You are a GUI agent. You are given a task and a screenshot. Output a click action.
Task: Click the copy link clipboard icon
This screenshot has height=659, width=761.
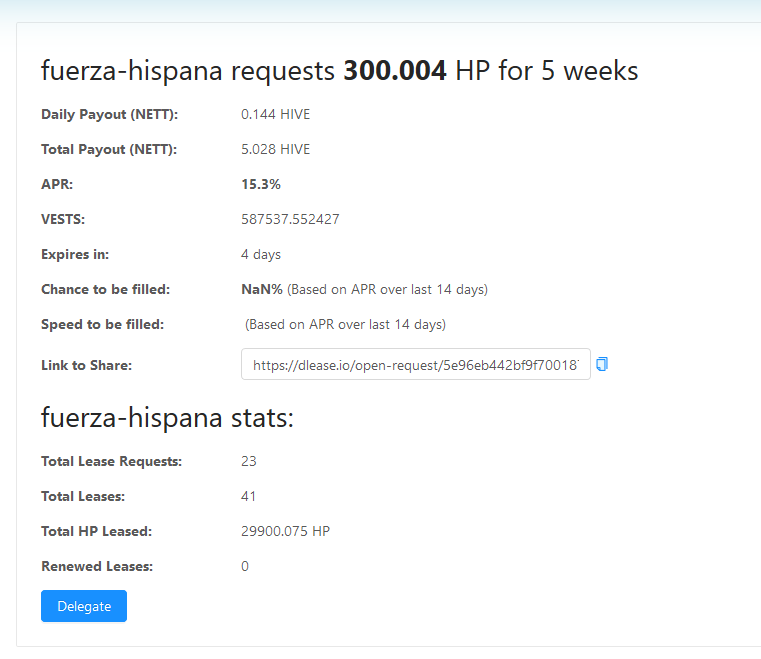pos(602,364)
